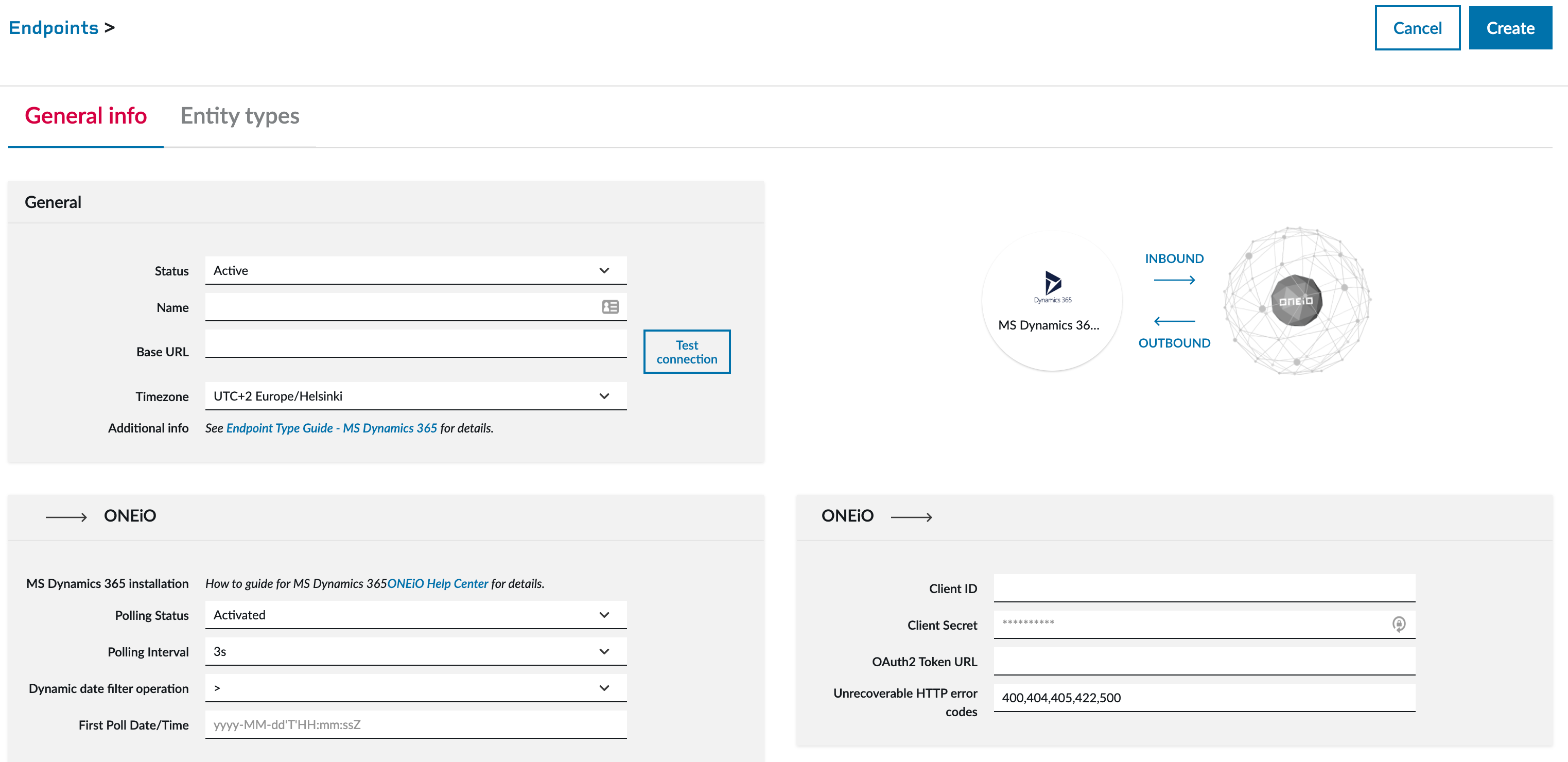Click Unrecoverable HTTP error codes field

point(1204,698)
